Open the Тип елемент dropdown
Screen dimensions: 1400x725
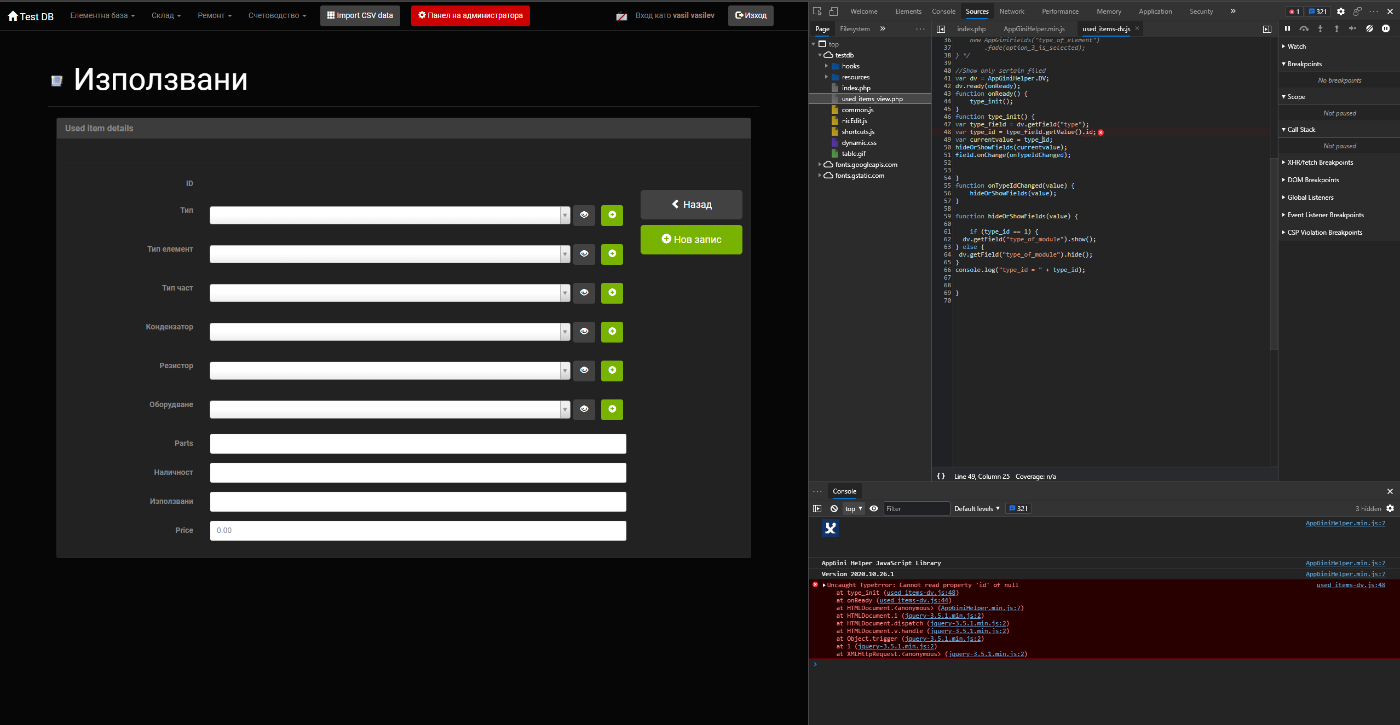[x=390, y=254]
